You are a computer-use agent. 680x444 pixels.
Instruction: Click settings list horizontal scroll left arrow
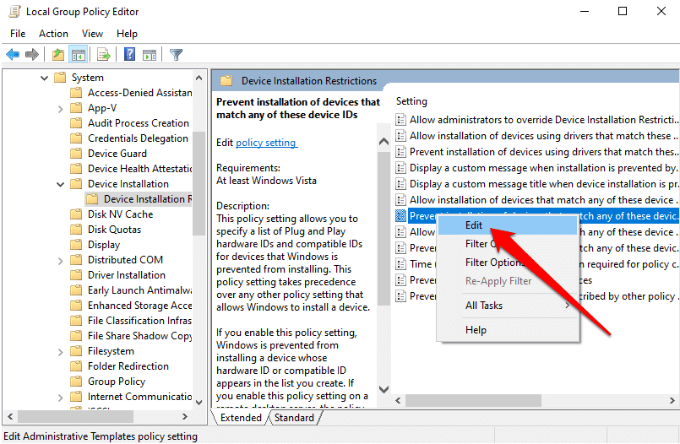pos(398,400)
